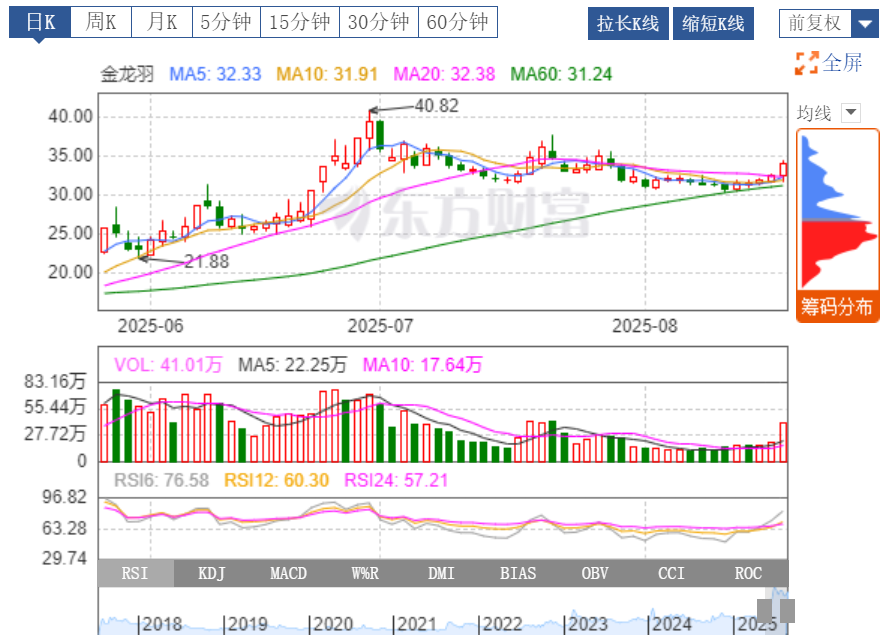Click the chip distribution chart thumbnail
This screenshot has width=885, height=639.
pos(838,210)
